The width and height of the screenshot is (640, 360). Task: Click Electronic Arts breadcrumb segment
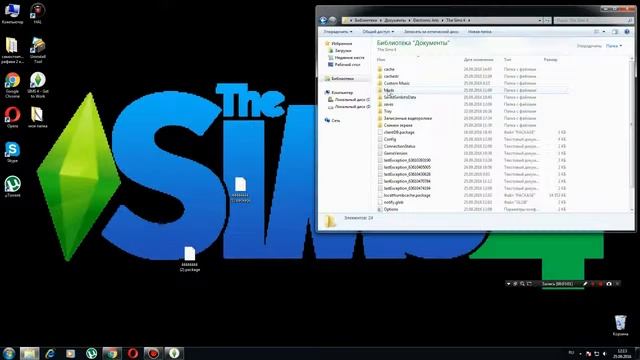(426, 20)
